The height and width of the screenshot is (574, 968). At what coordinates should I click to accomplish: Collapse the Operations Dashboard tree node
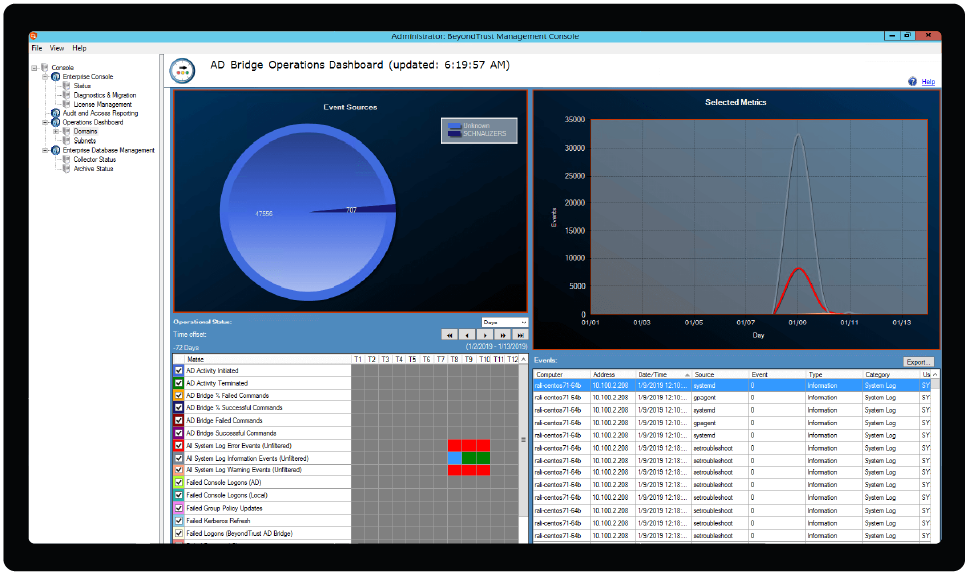[x=45, y=122]
